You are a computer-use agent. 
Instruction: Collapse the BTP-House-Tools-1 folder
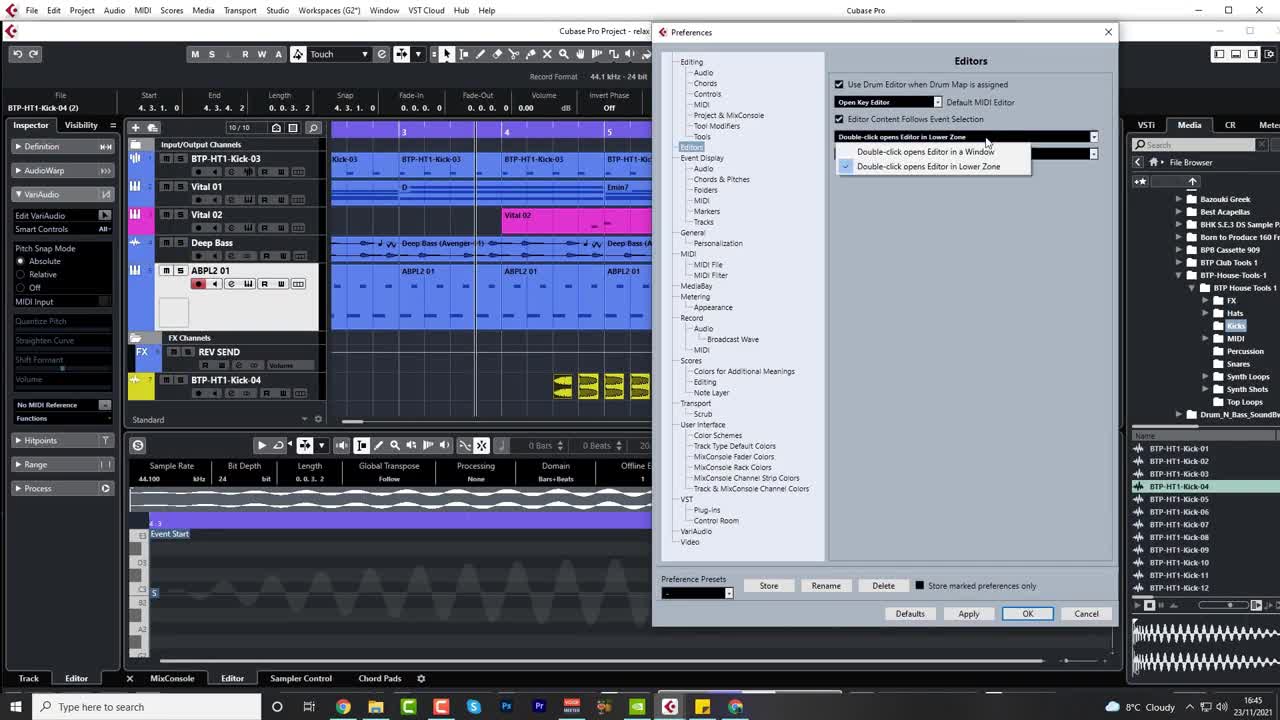point(1179,275)
